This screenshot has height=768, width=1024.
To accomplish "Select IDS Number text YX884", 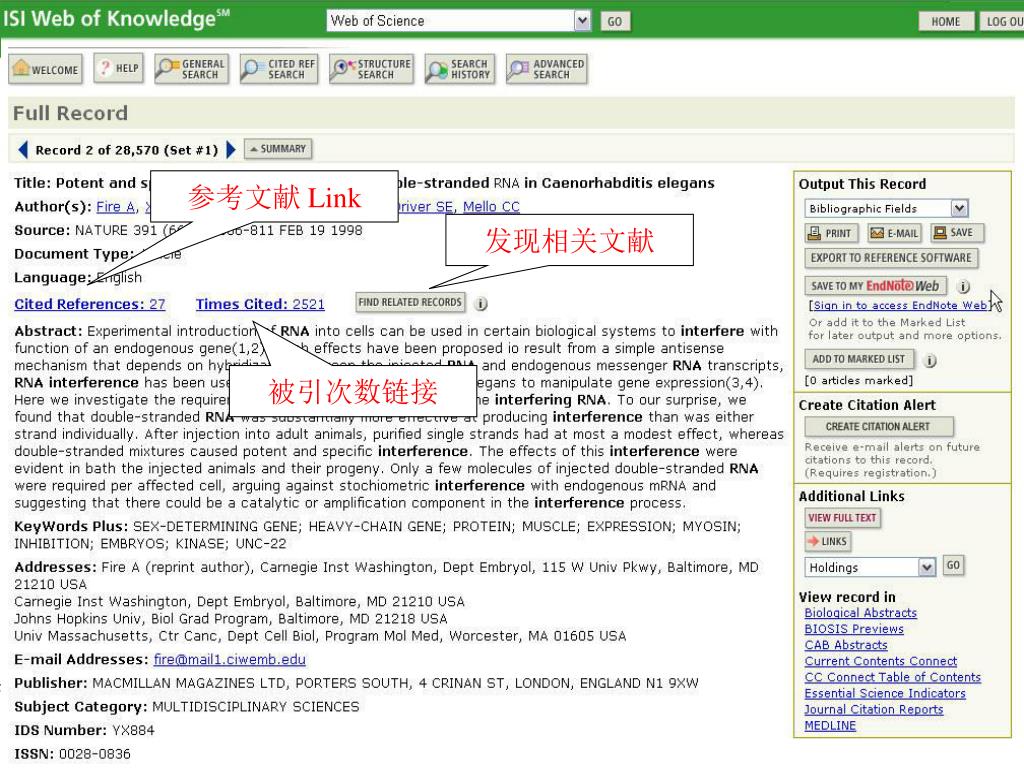I will (133, 730).
